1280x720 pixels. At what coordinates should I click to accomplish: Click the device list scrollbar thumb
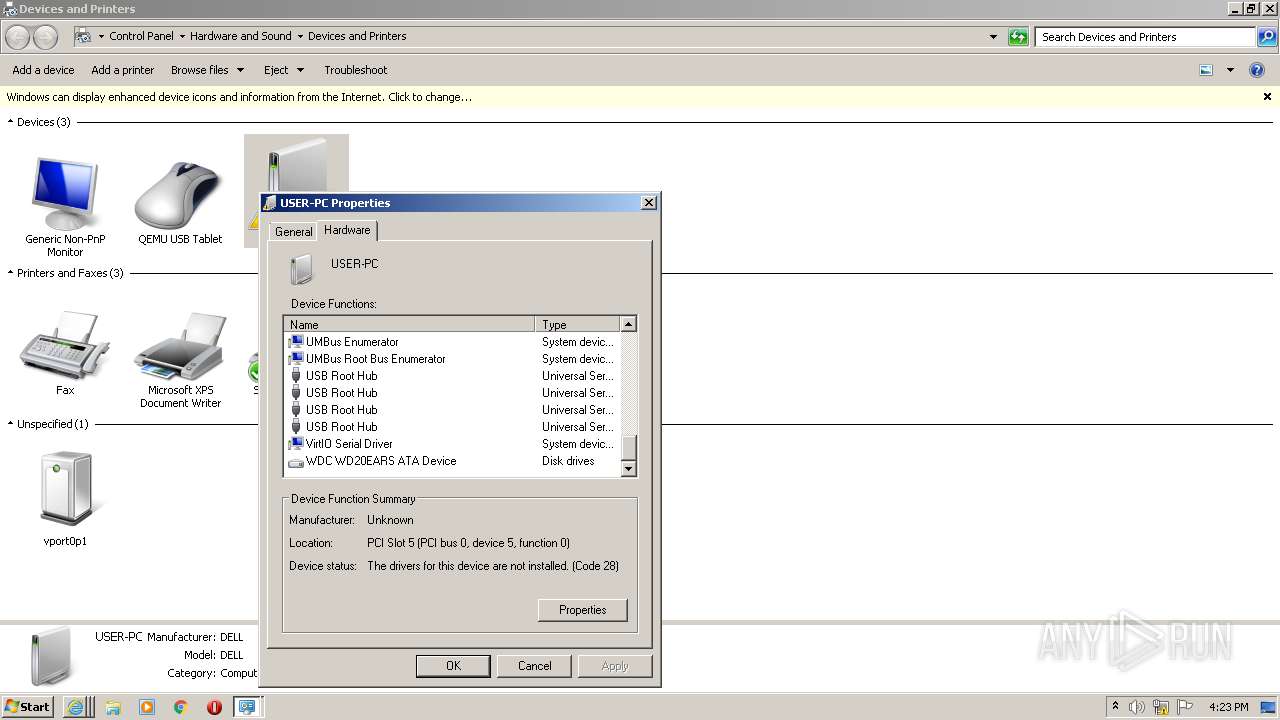(x=628, y=447)
